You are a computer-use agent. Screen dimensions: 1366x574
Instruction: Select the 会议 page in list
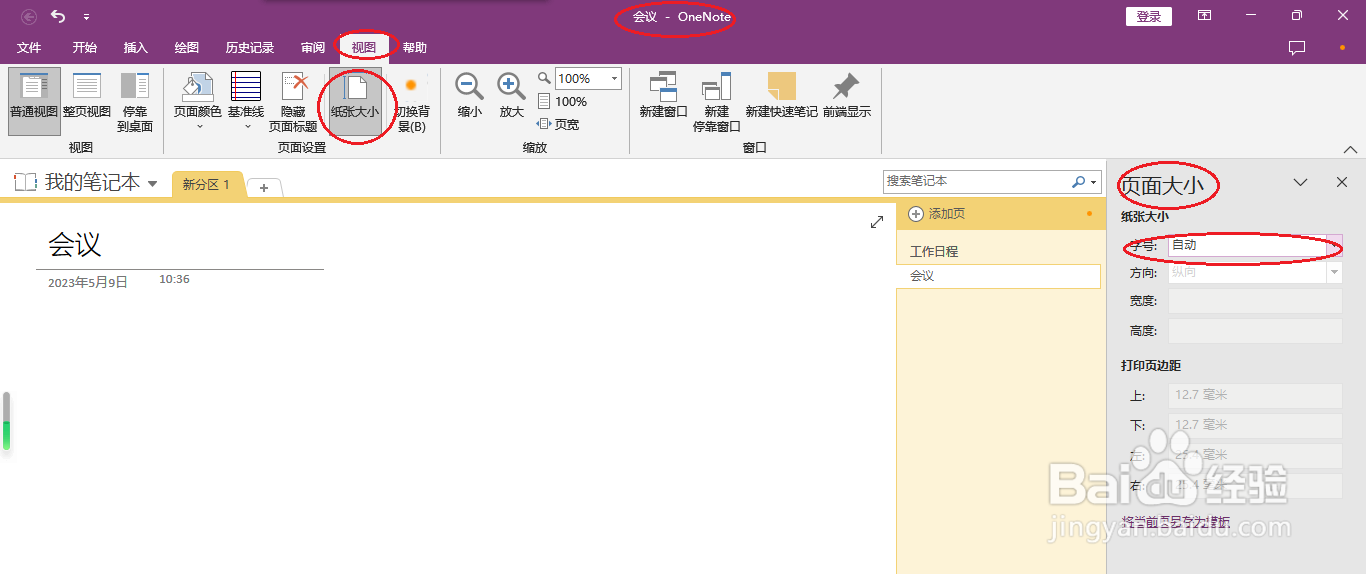998,276
